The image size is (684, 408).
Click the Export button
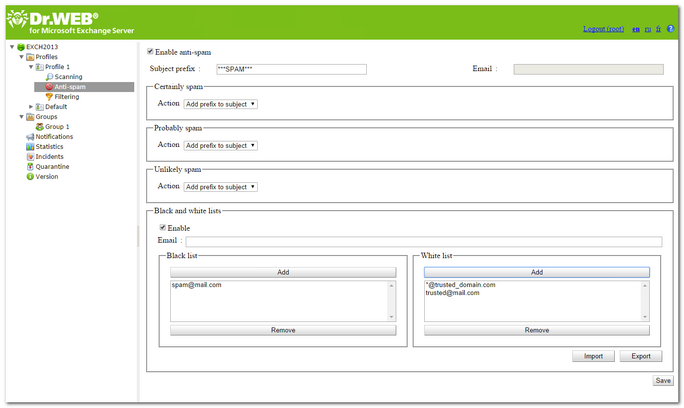[641, 357]
